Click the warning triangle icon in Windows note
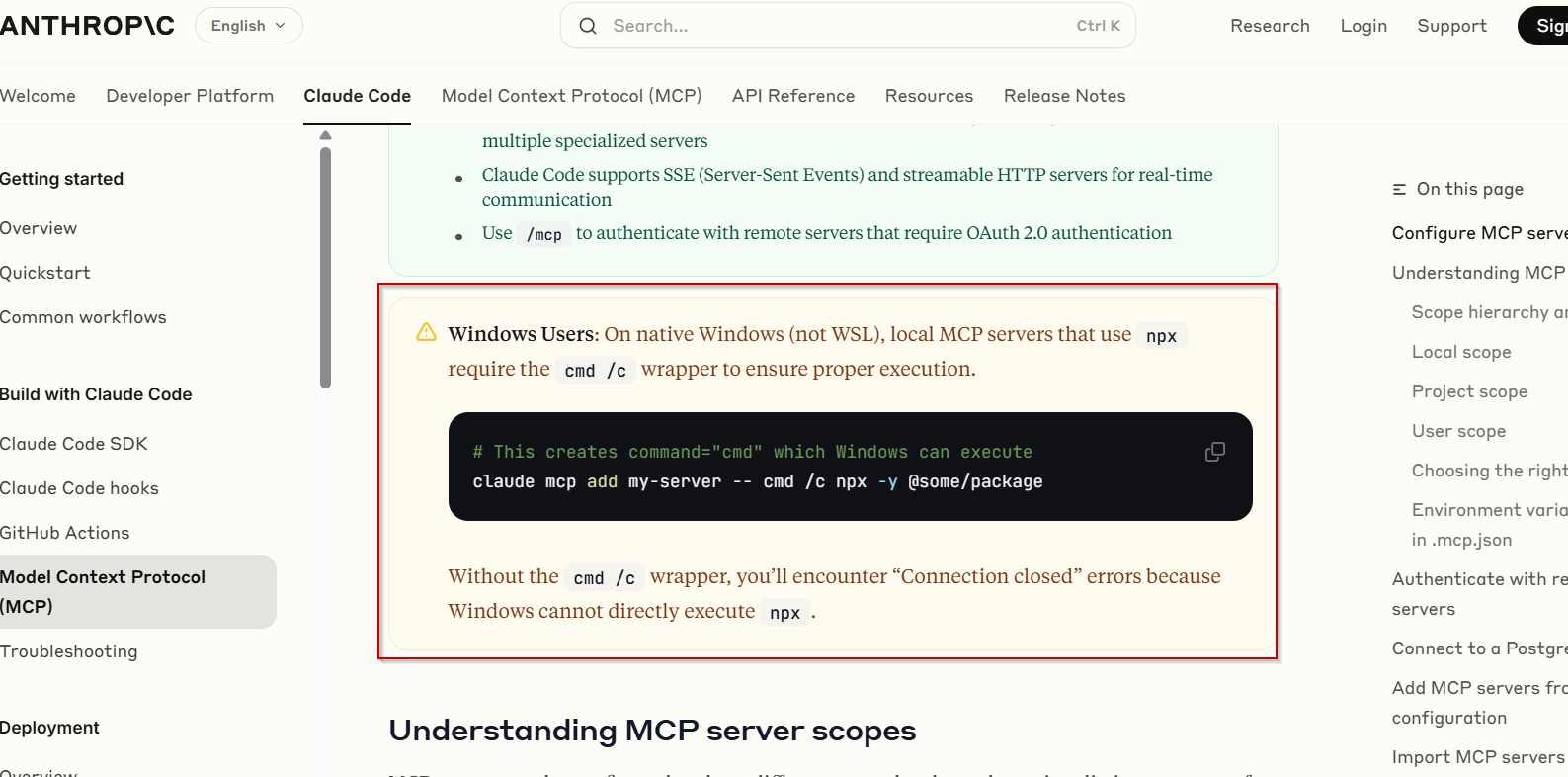 [426, 332]
